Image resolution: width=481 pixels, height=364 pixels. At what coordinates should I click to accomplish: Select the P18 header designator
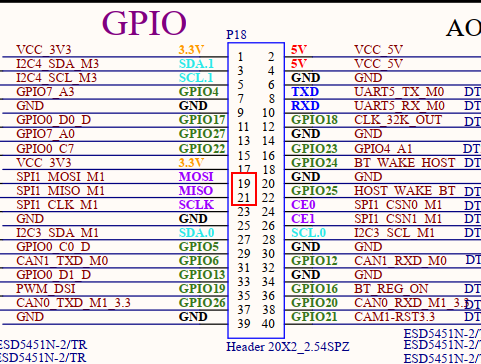click(x=236, y=35)
